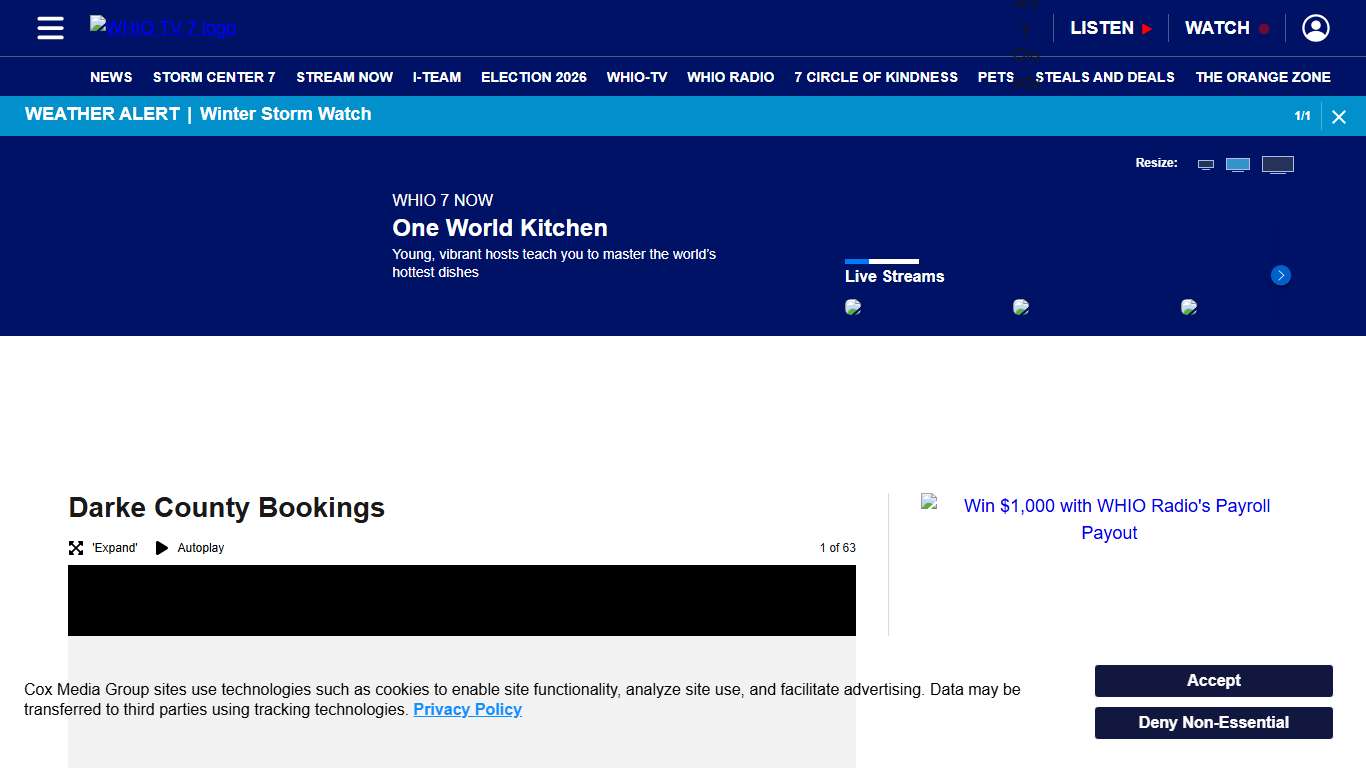This screenshot has height=768, width=1366.
Task: Click the Live Streams progress indicator bar
Action: pos(881,261)
